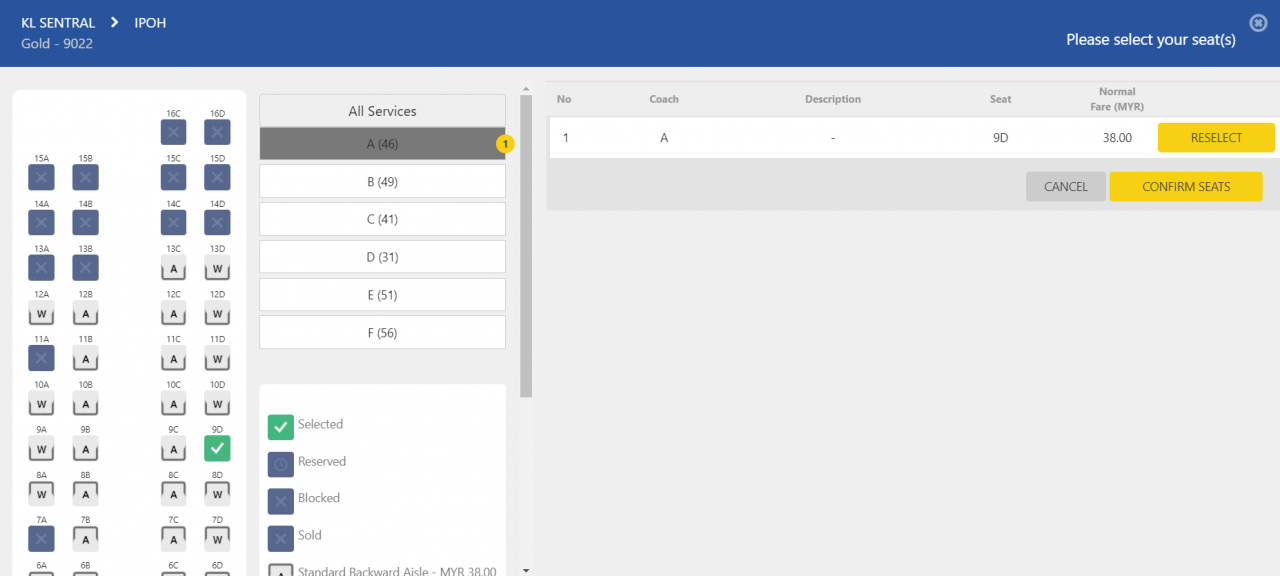
Task: Toggle aisle seat 9C selection
Action: click(x=173, y=449)
